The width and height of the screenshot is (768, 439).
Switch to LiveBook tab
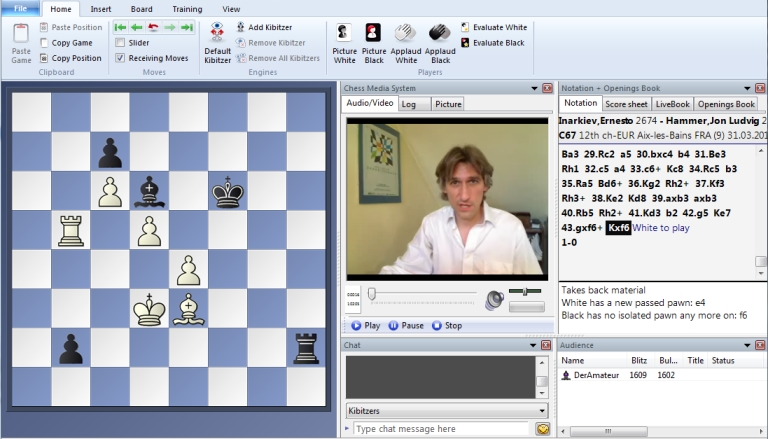(672, 104)
